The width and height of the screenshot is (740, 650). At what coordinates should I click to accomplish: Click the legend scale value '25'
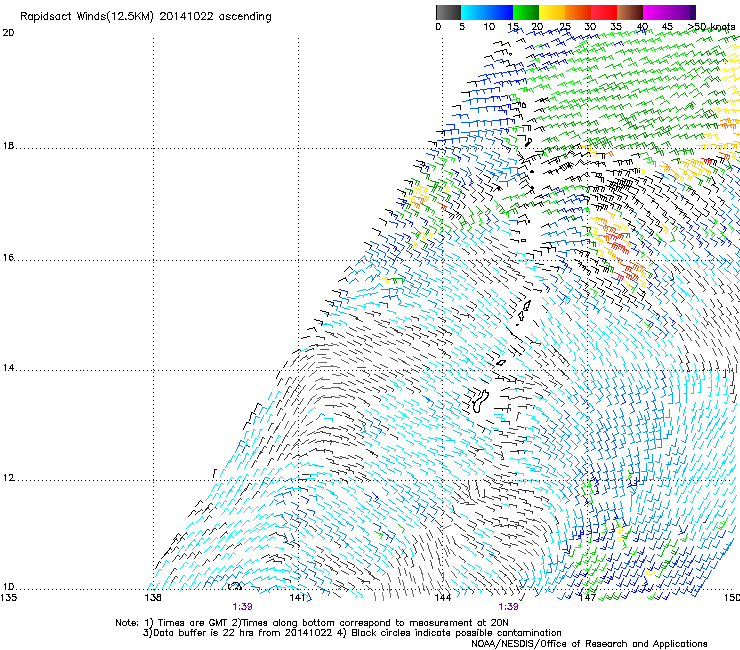tap(564, 27)
